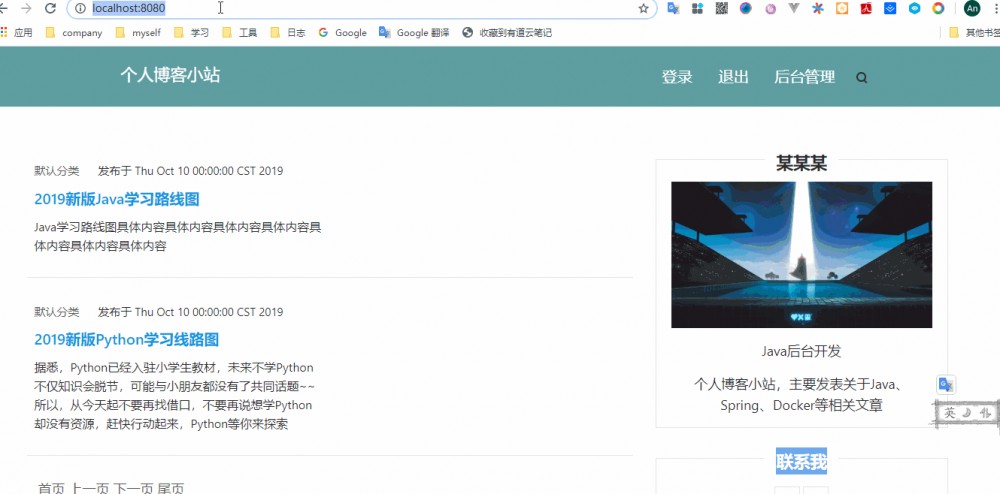
Task: Click '默认分类' above the Java article
Action: (57, 171)
